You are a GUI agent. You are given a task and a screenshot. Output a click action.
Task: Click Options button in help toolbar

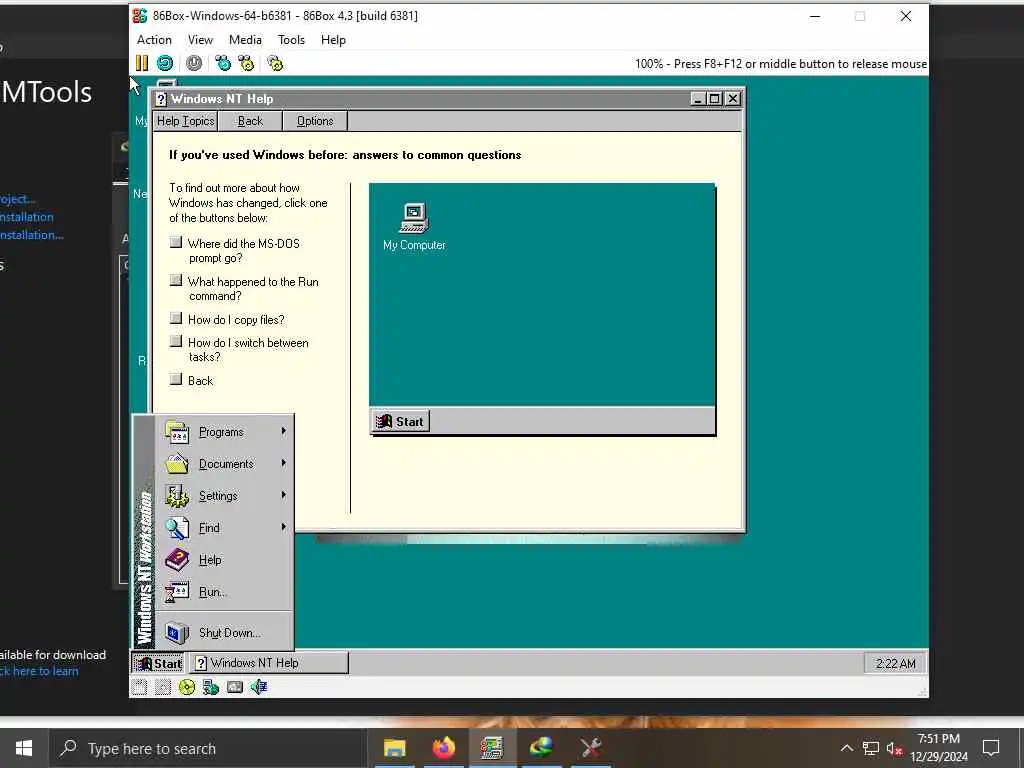(315, 121)
